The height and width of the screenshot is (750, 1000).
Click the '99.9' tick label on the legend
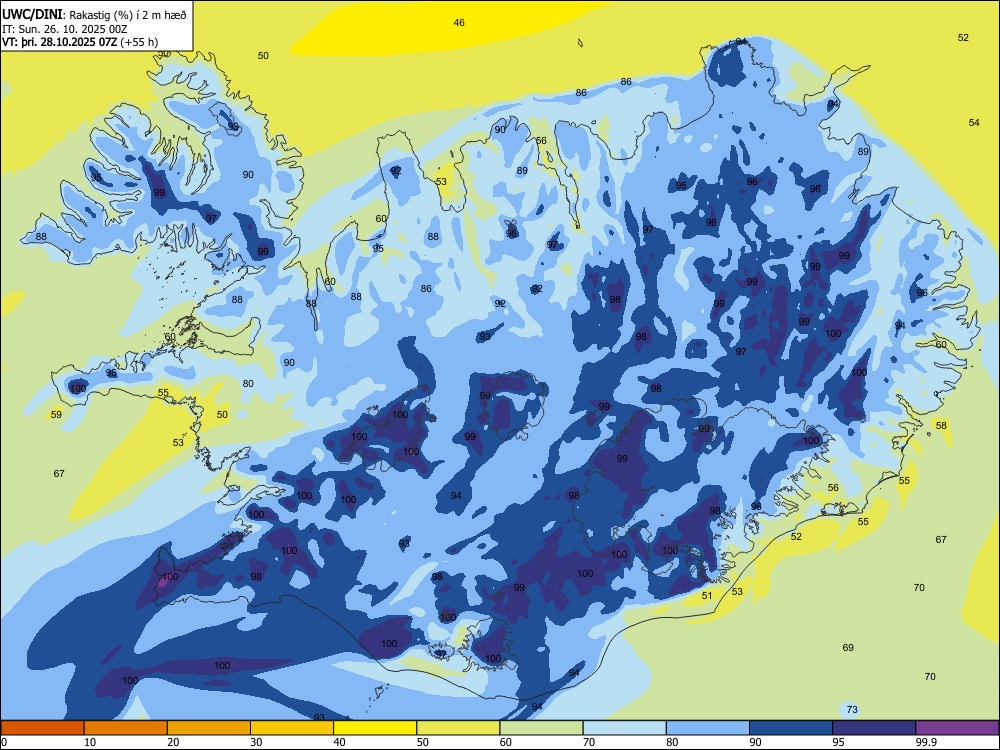(926, 742)
